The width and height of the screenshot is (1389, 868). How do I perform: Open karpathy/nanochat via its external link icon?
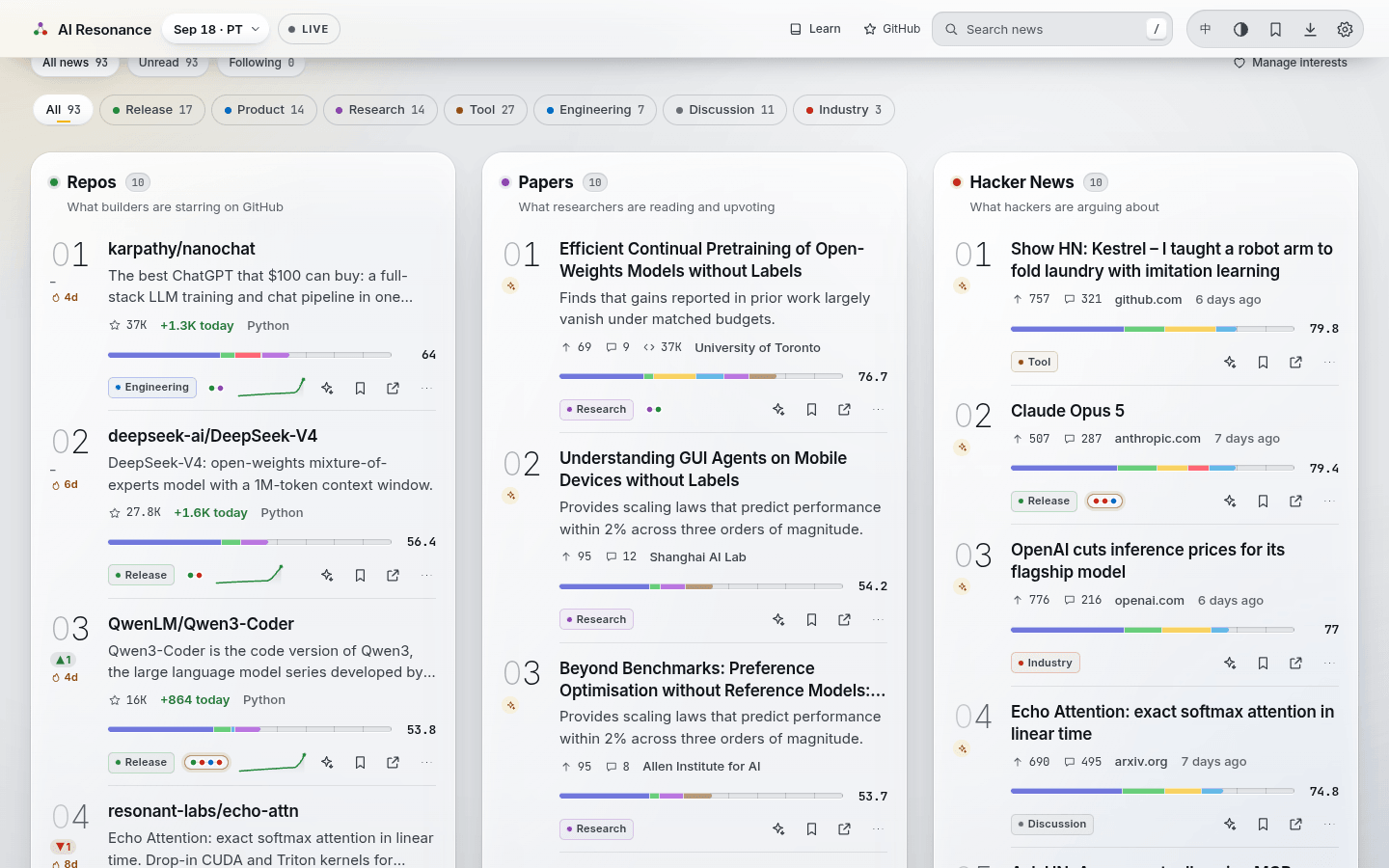pos(393,388)
